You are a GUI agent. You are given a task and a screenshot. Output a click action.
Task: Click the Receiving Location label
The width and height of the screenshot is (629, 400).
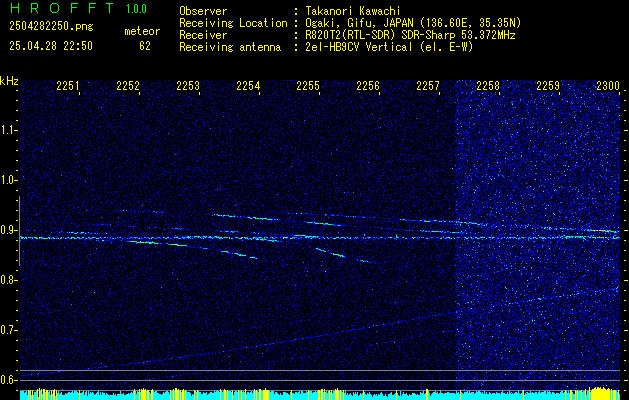[233, 23]
